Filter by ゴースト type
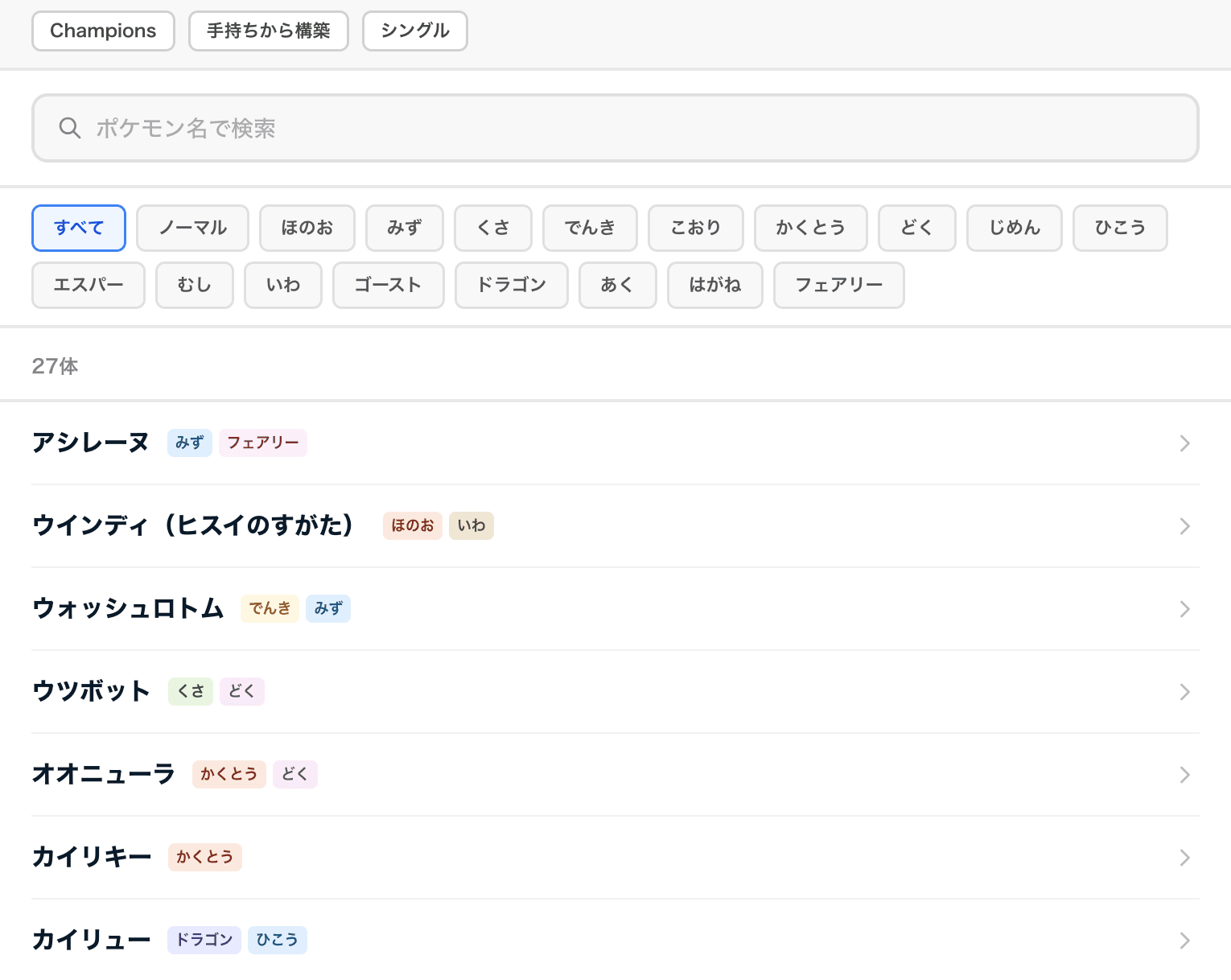 [389, 285]
